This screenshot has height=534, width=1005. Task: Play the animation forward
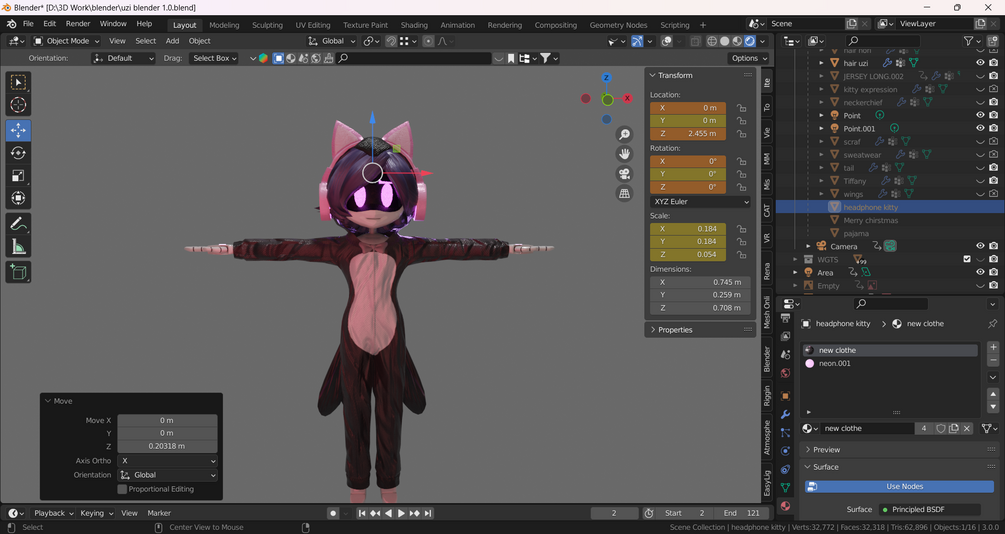click(x=401, y=513)
